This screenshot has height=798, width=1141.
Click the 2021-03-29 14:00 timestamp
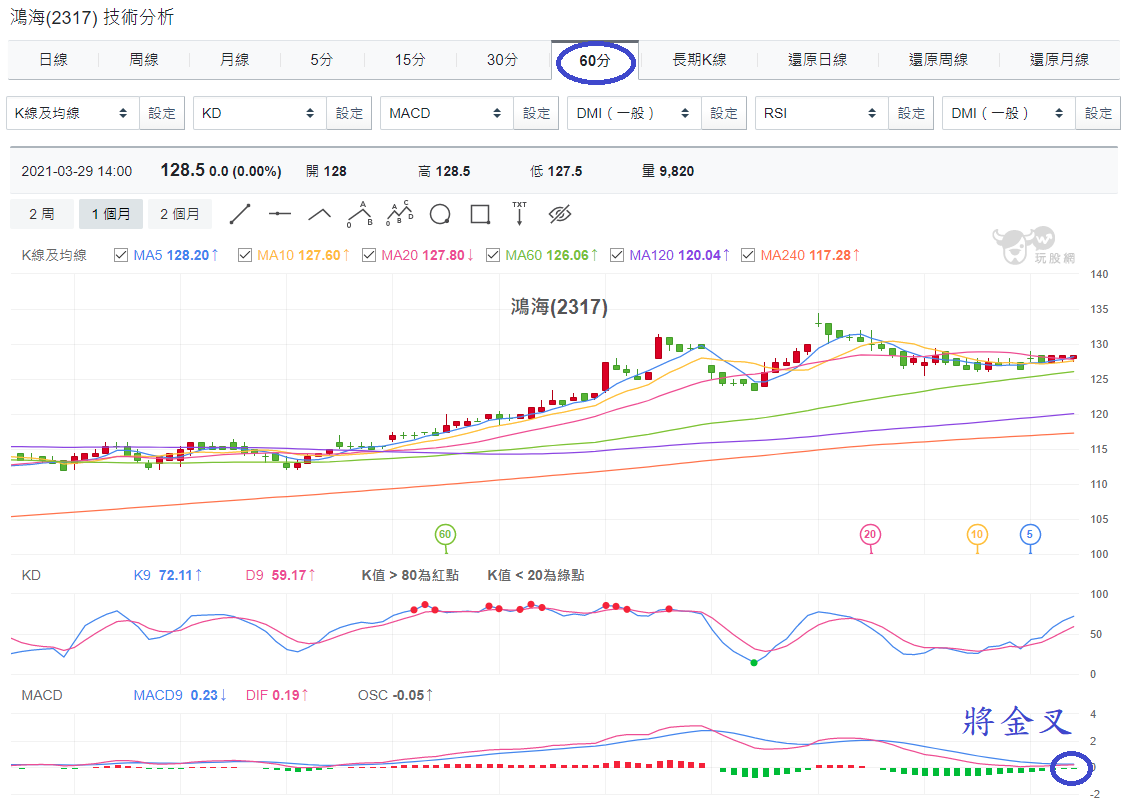click(x=76, y=171)
